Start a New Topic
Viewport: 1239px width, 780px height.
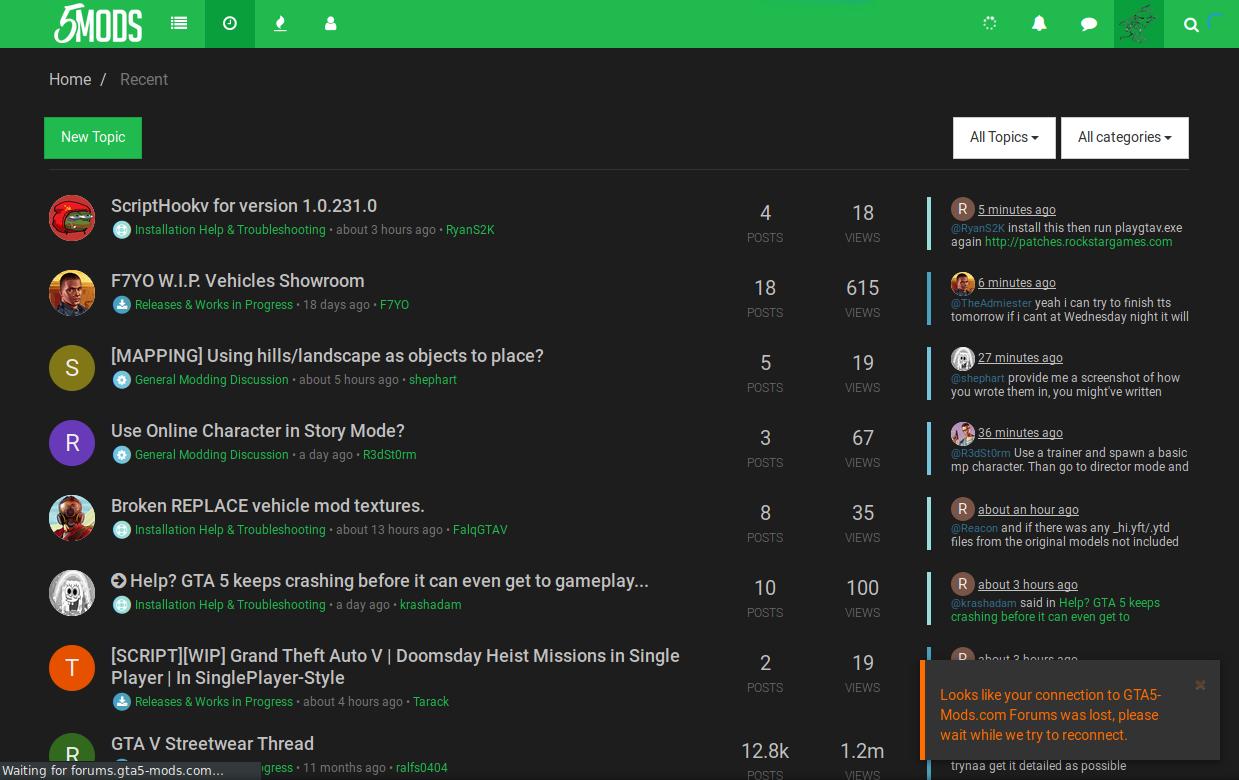coord(92,137)
